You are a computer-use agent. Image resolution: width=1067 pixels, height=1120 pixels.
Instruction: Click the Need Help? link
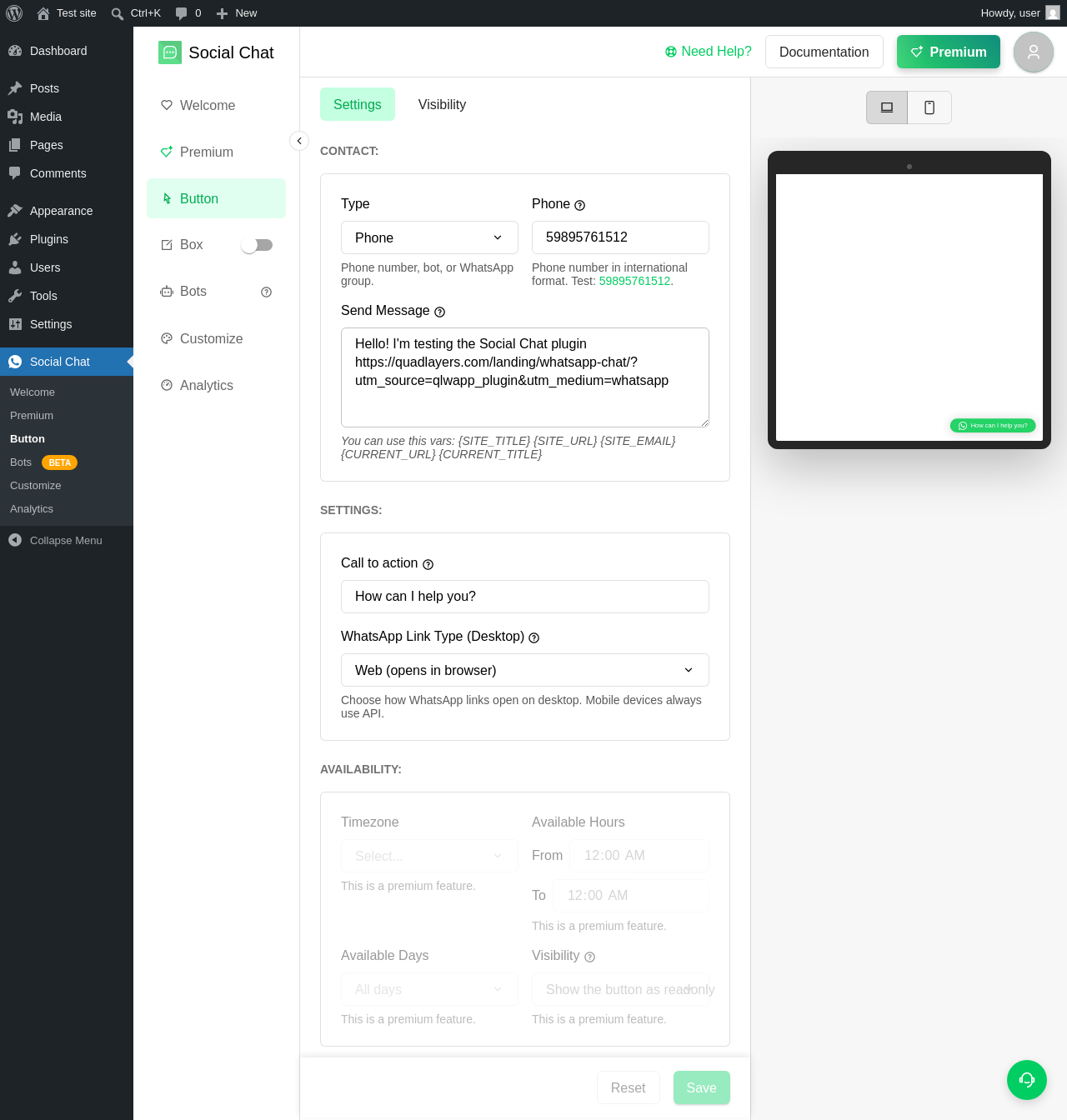709,52
